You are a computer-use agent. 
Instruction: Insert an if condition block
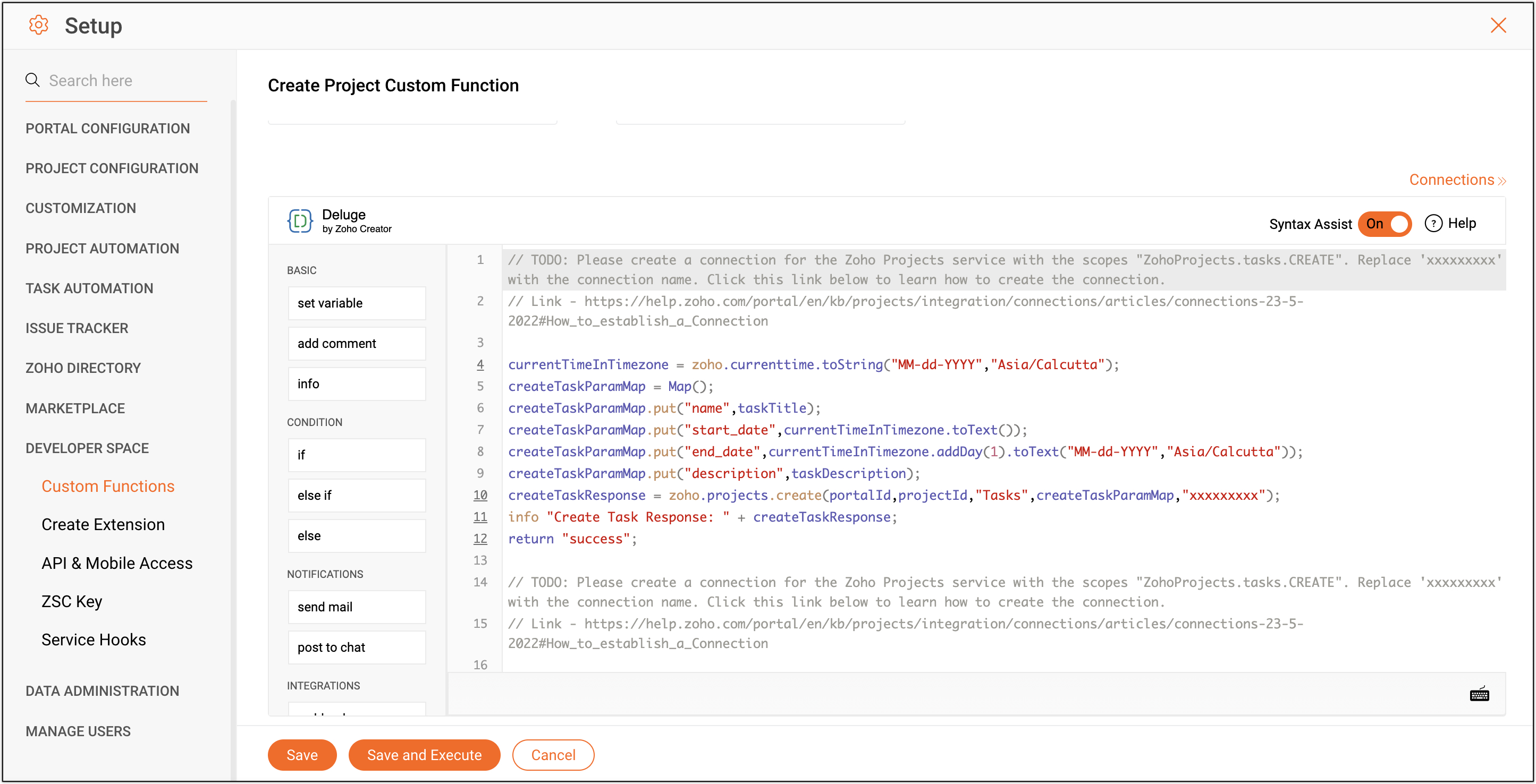point(357,455)
